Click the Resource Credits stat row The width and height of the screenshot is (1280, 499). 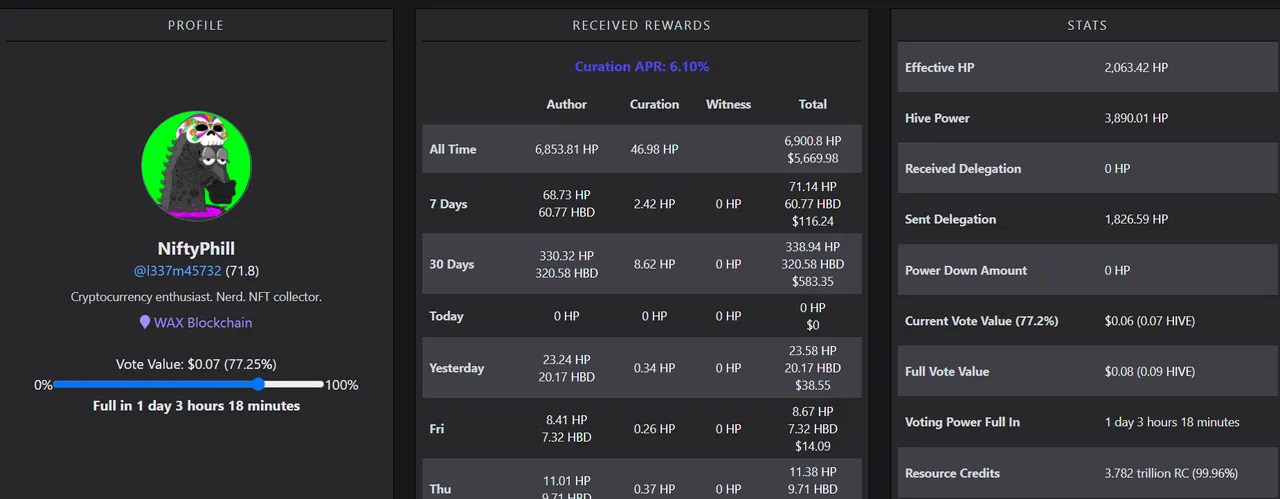pos(1088,473)
